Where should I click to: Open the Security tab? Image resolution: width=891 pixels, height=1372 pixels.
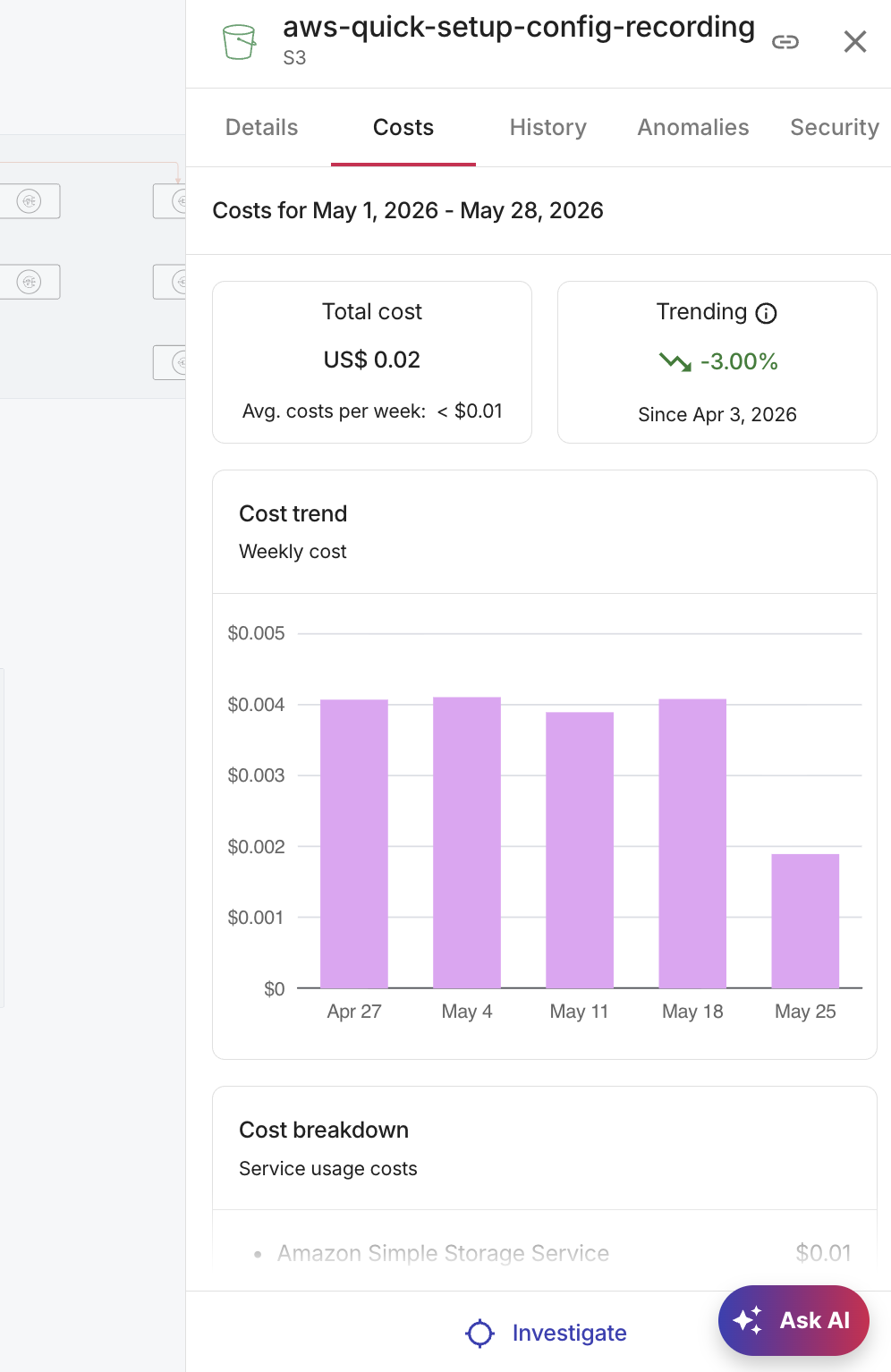[x=835, y=127]
